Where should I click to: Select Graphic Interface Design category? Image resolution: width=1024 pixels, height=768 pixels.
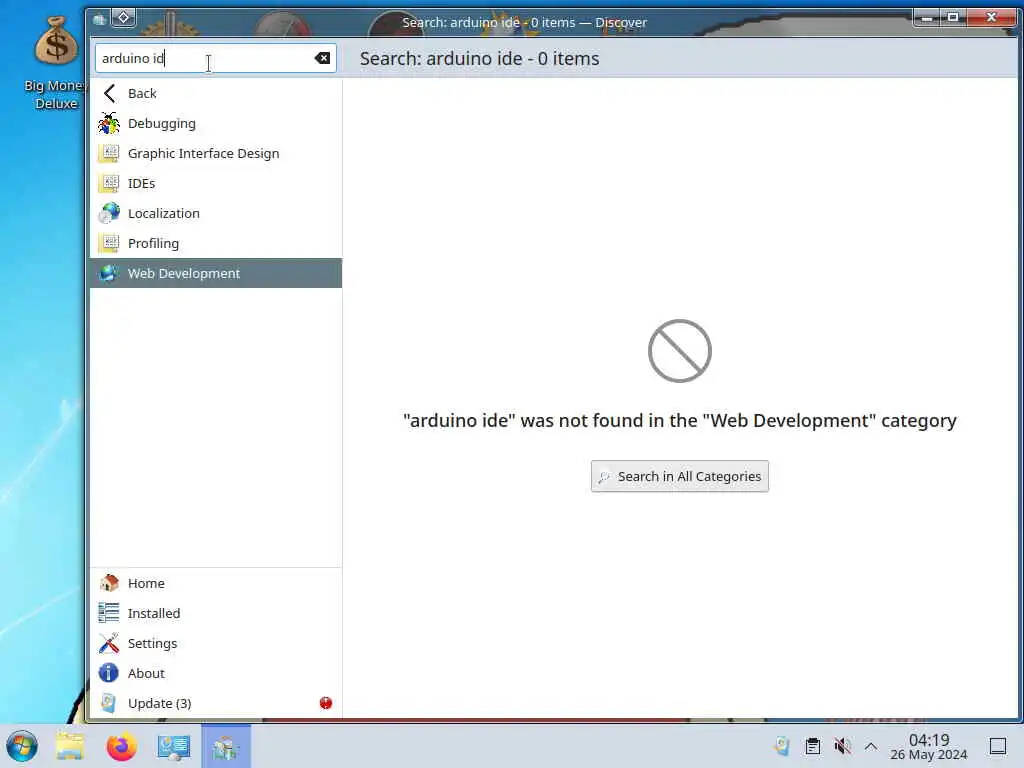(216, 153)
